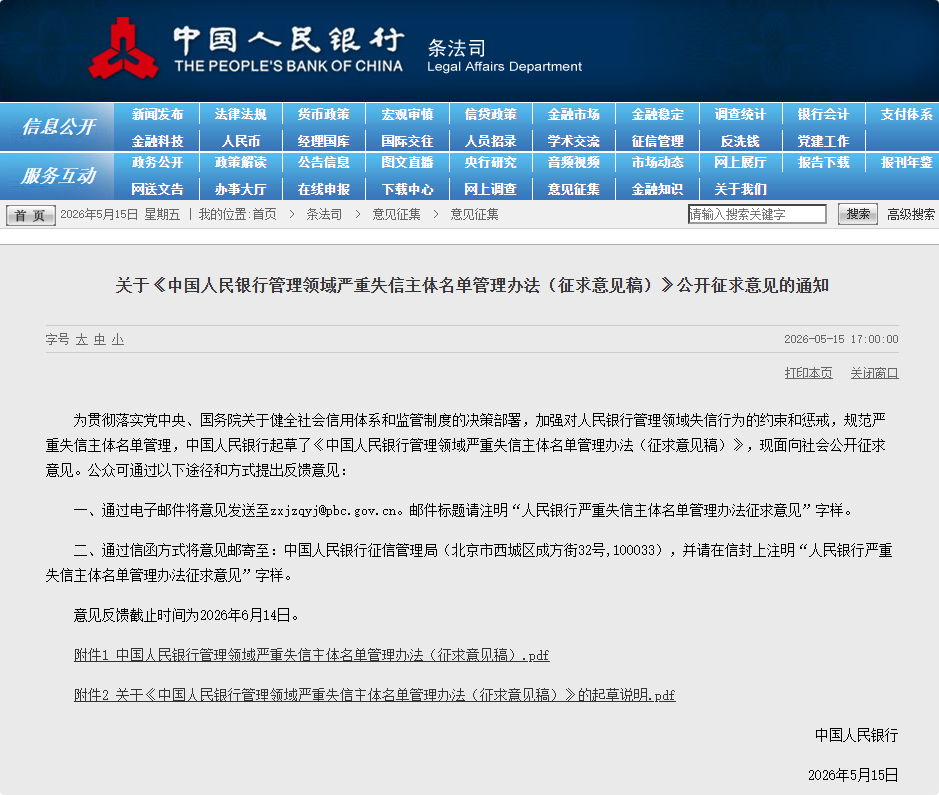
Task: Open 关于我们 page
Action: [740, 189]
